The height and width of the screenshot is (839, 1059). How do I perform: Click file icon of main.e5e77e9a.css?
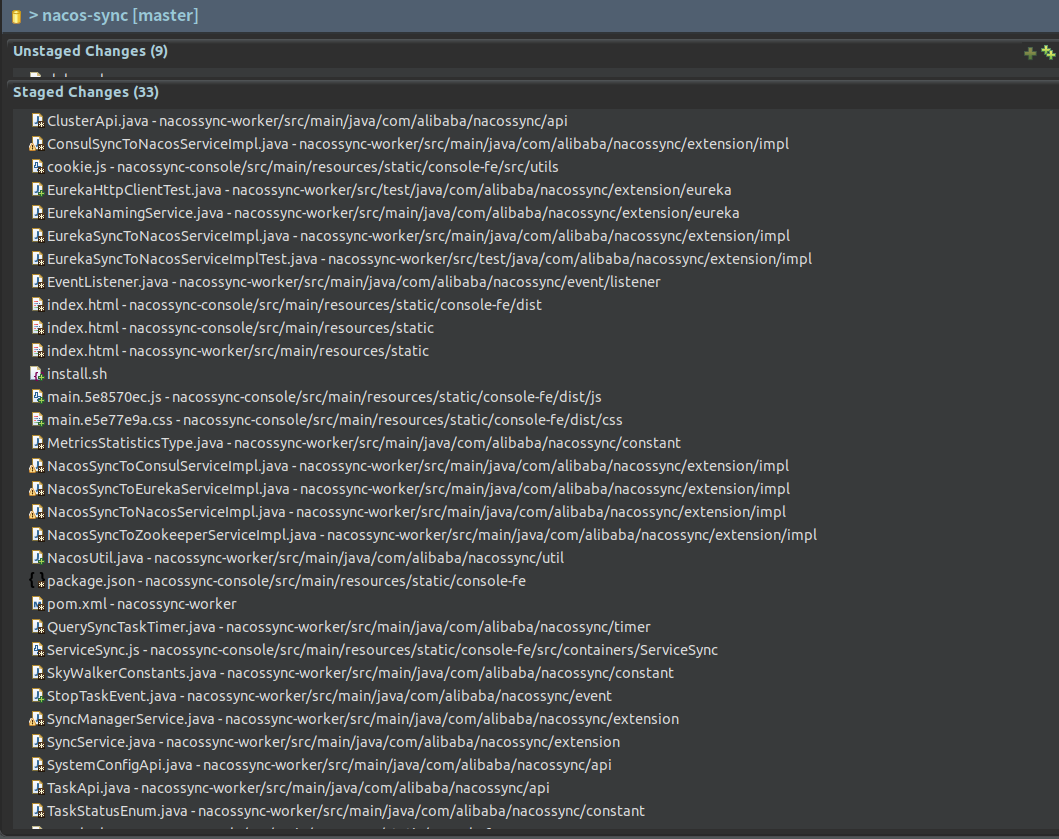point(38,420)
